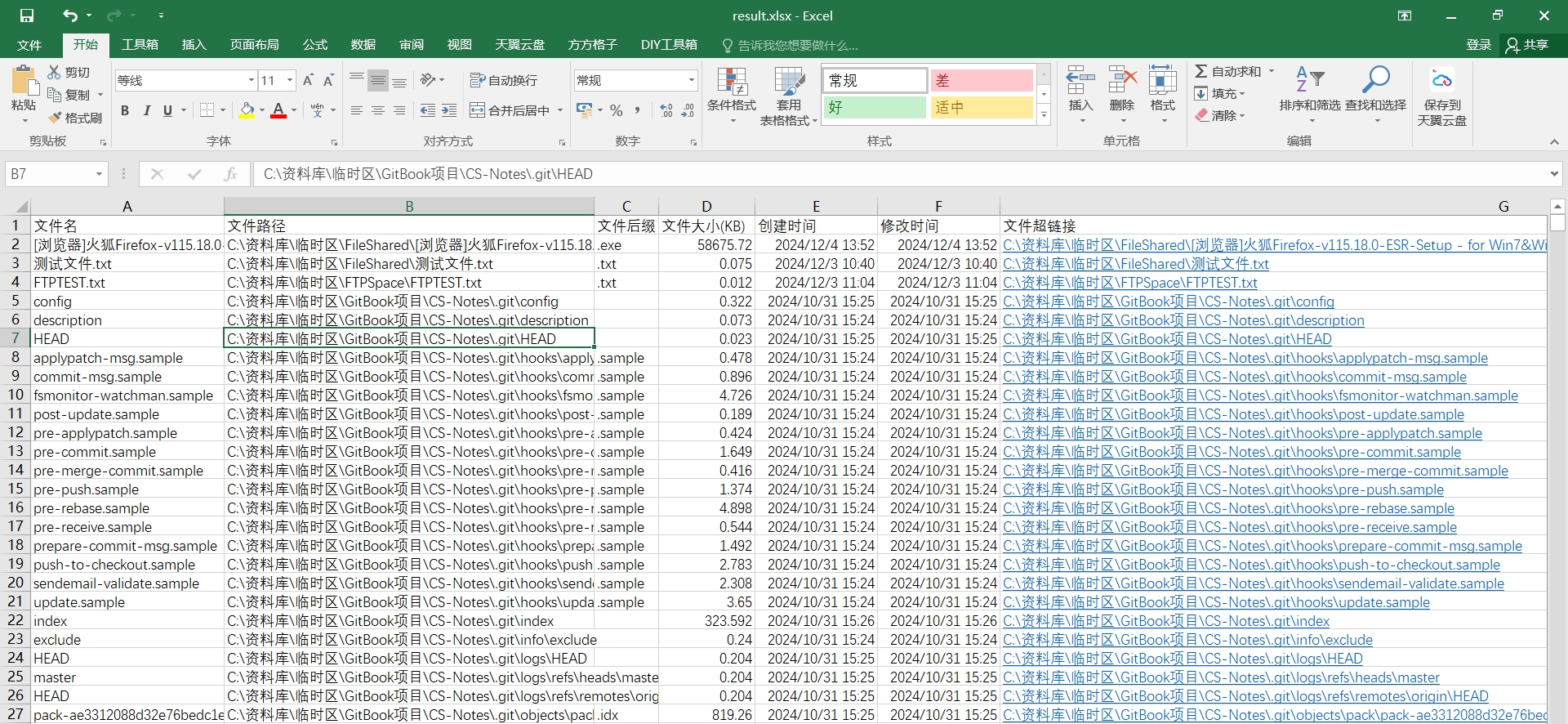Expand the Name Box dropdown arrow
Viewport: 1568px width, 724px height.
(x=99, y=174)
